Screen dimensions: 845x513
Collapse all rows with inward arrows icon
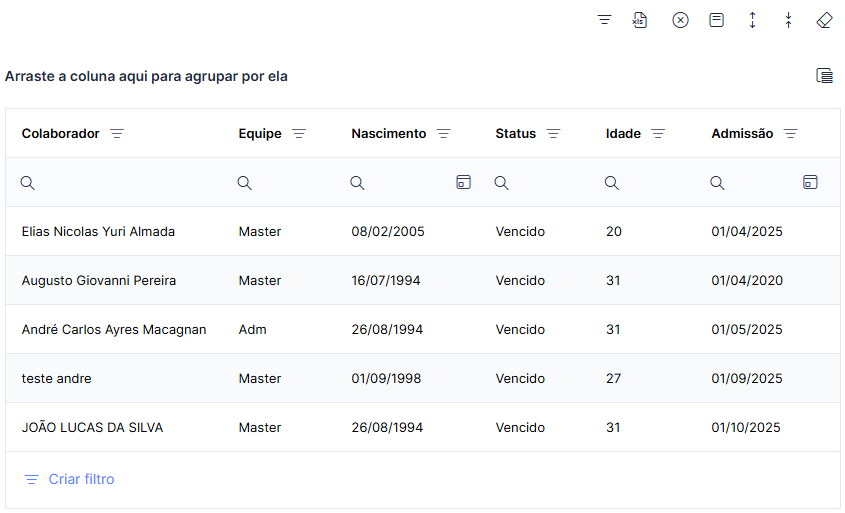(x=788, y=20)
